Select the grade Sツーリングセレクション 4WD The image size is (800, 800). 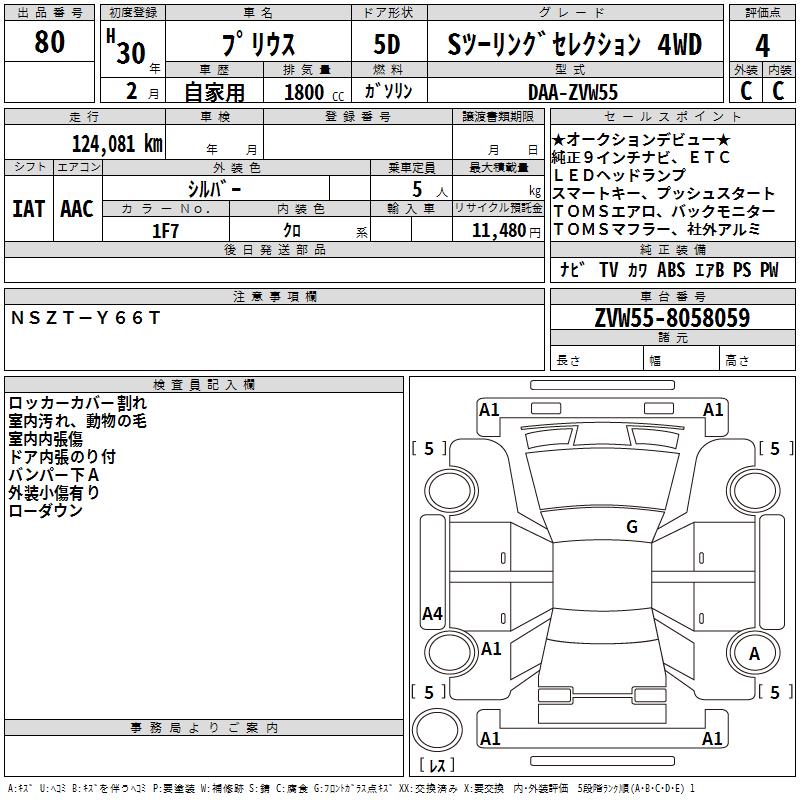point(574,44)
